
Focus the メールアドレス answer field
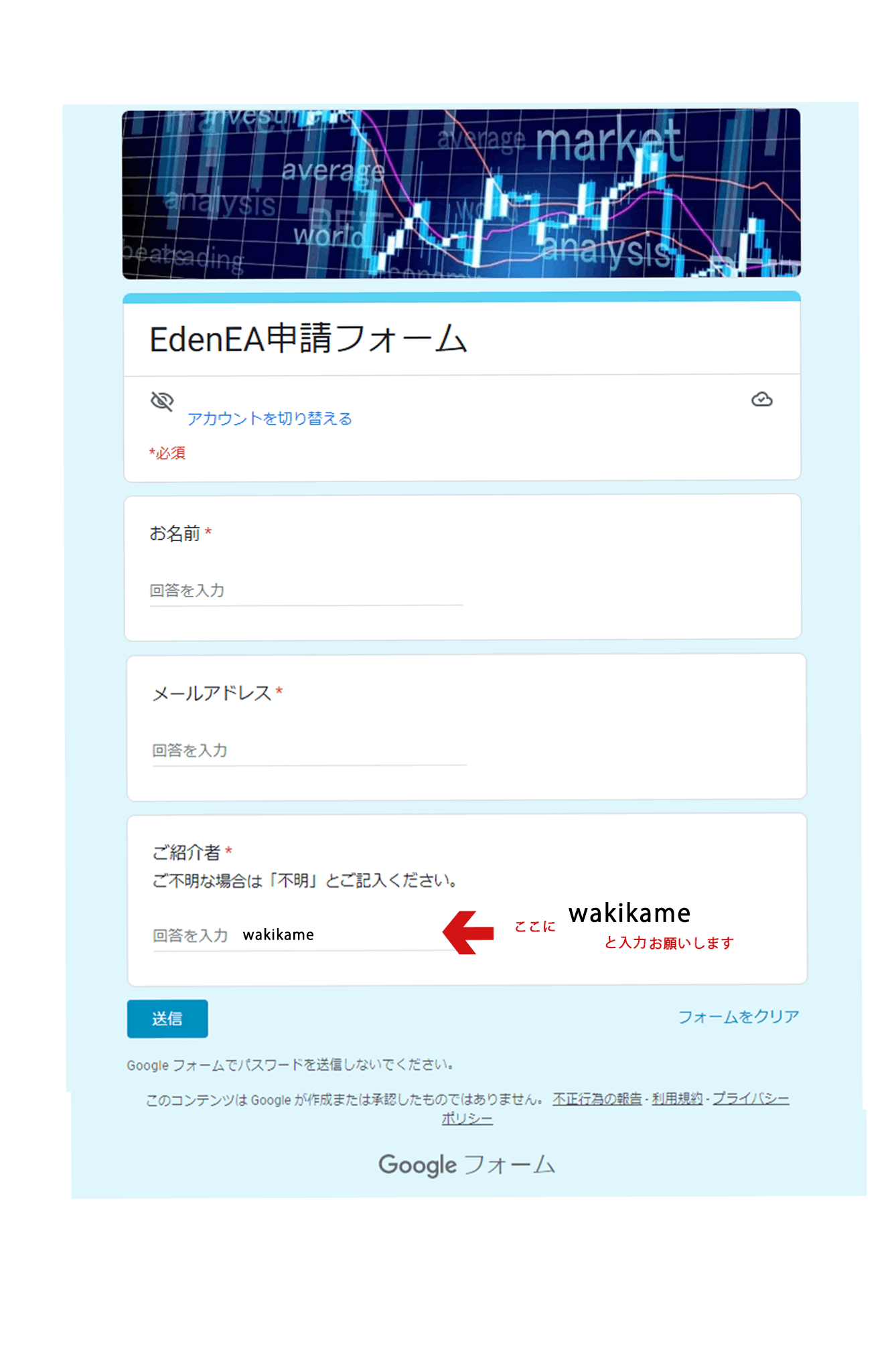(x=309, y=751)
